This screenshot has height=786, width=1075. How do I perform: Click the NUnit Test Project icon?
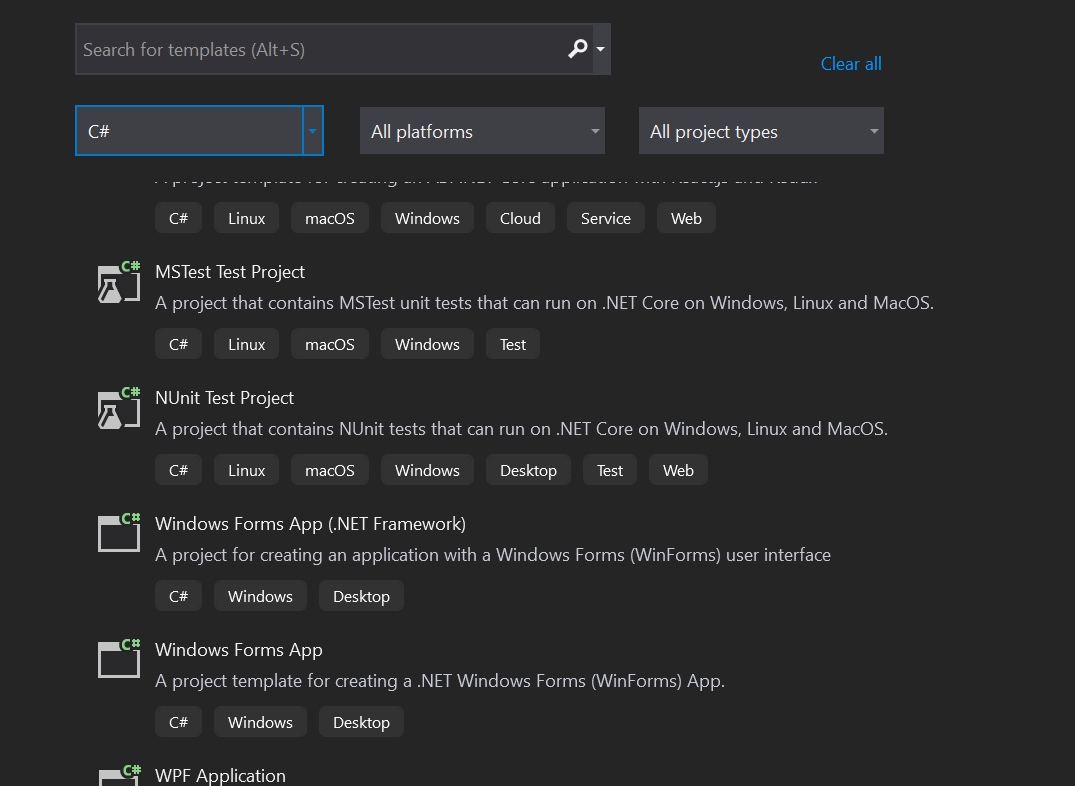coord(119,408)
